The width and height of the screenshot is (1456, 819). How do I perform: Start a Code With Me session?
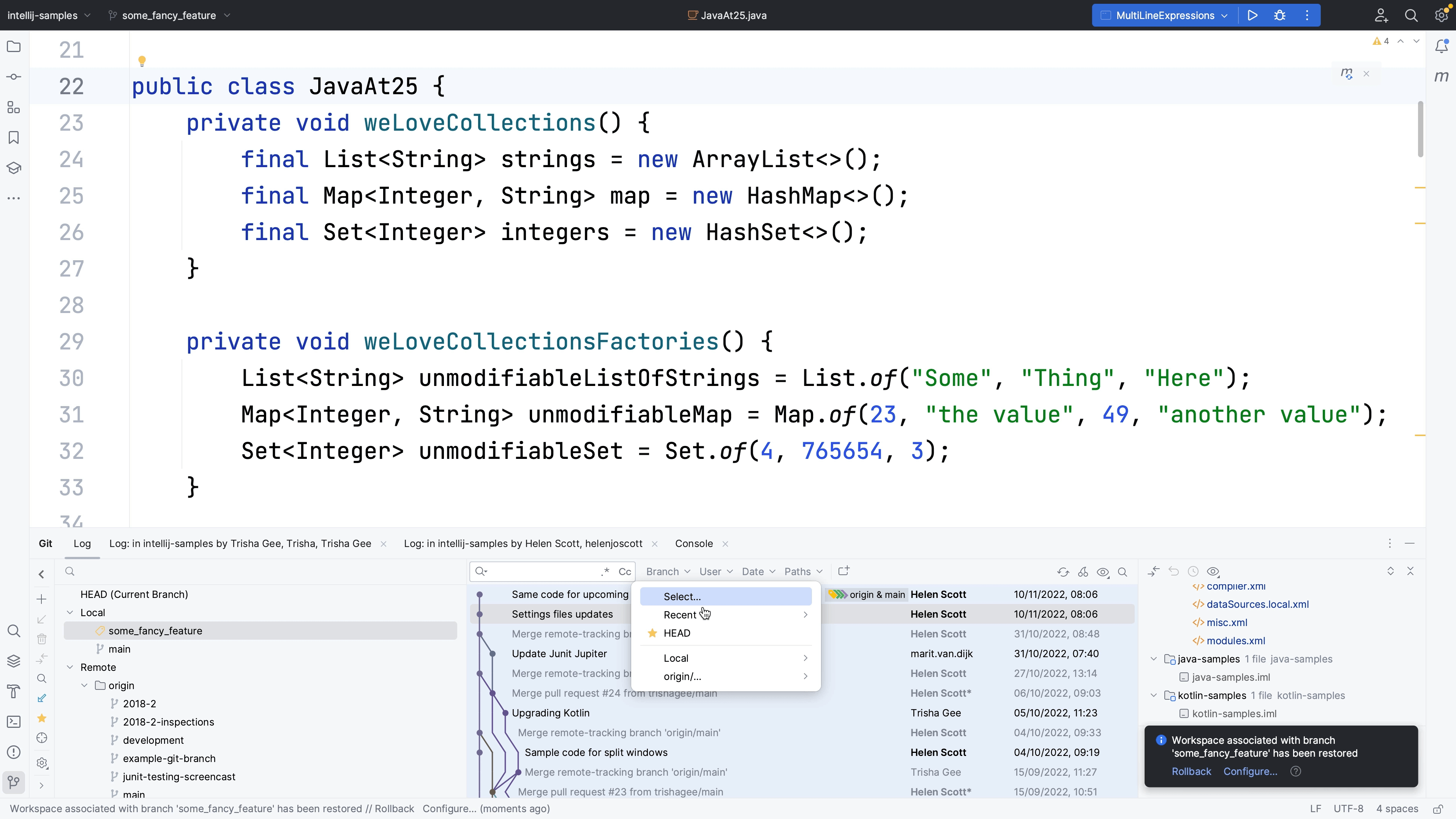[x=1381, y=15]
